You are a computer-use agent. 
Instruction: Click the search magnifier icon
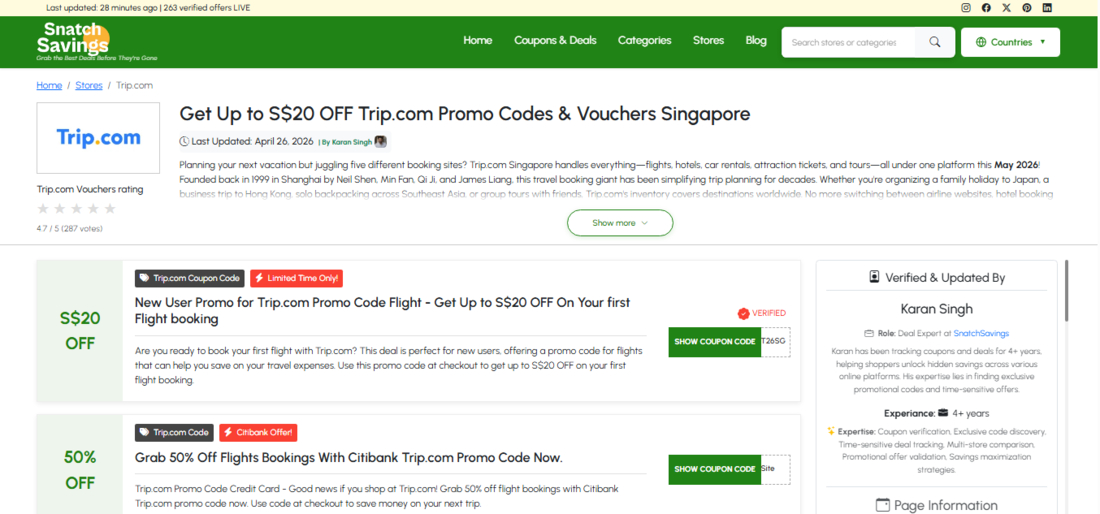tap(934, 42)
